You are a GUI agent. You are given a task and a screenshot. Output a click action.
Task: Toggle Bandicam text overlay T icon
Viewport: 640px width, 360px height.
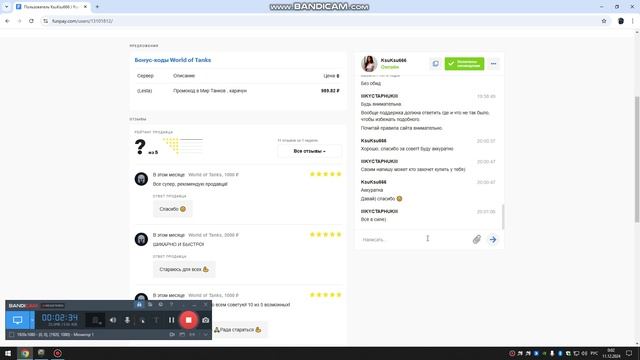click(x=156, y=320)
